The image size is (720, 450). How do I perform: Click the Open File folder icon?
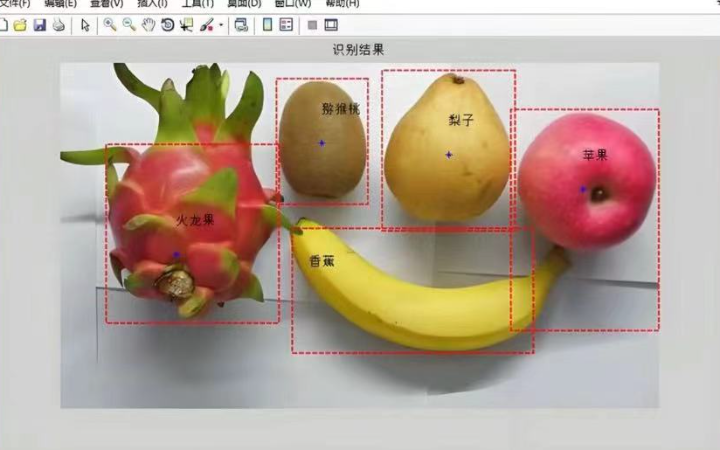tap(20, 25)
